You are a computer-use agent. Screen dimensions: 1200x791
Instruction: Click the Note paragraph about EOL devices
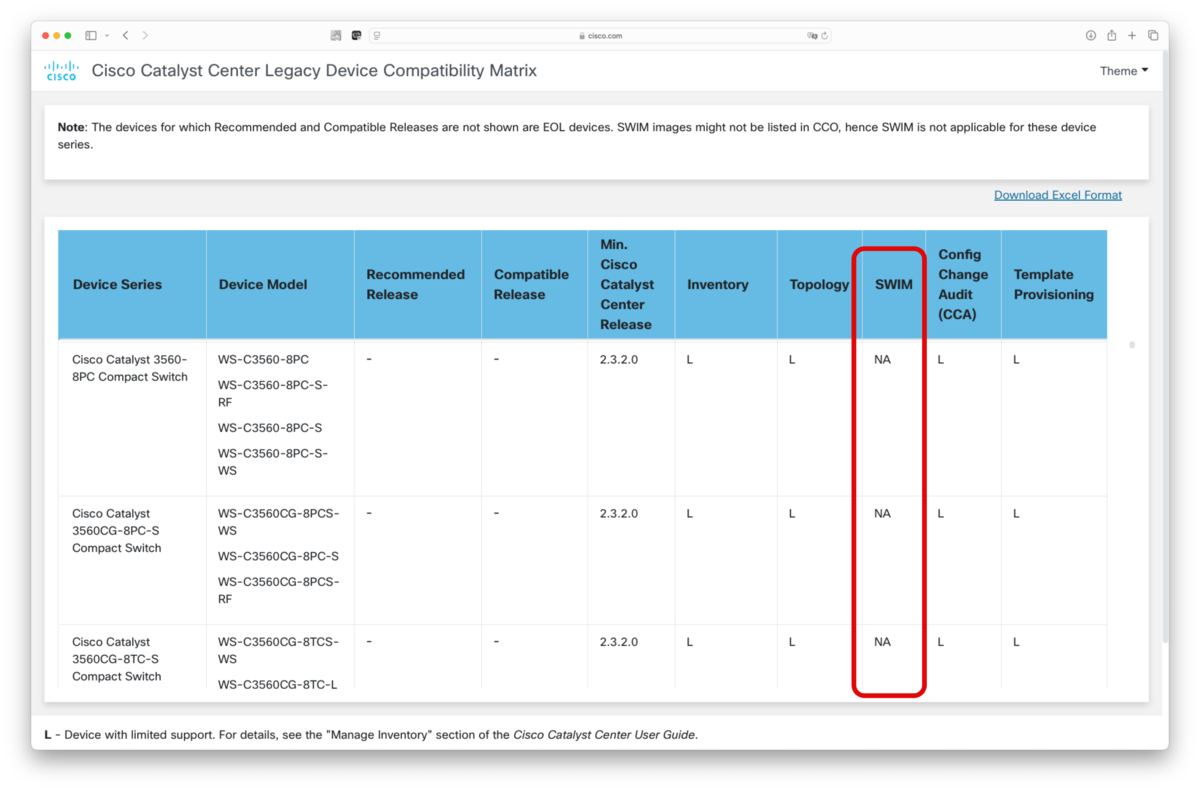(x=577, y=136)
